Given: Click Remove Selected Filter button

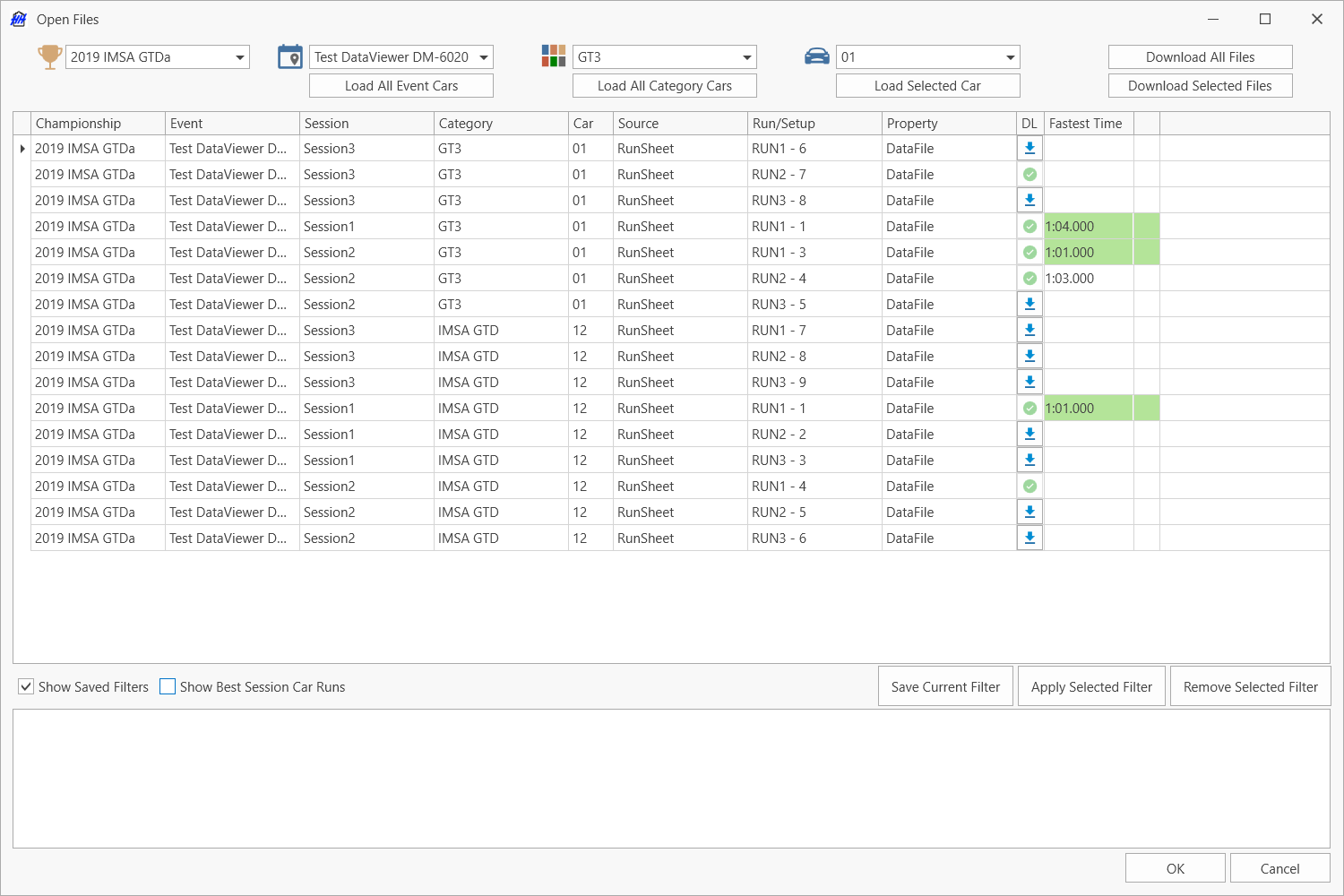Looking at the screenshot, I should point(1251,686).
